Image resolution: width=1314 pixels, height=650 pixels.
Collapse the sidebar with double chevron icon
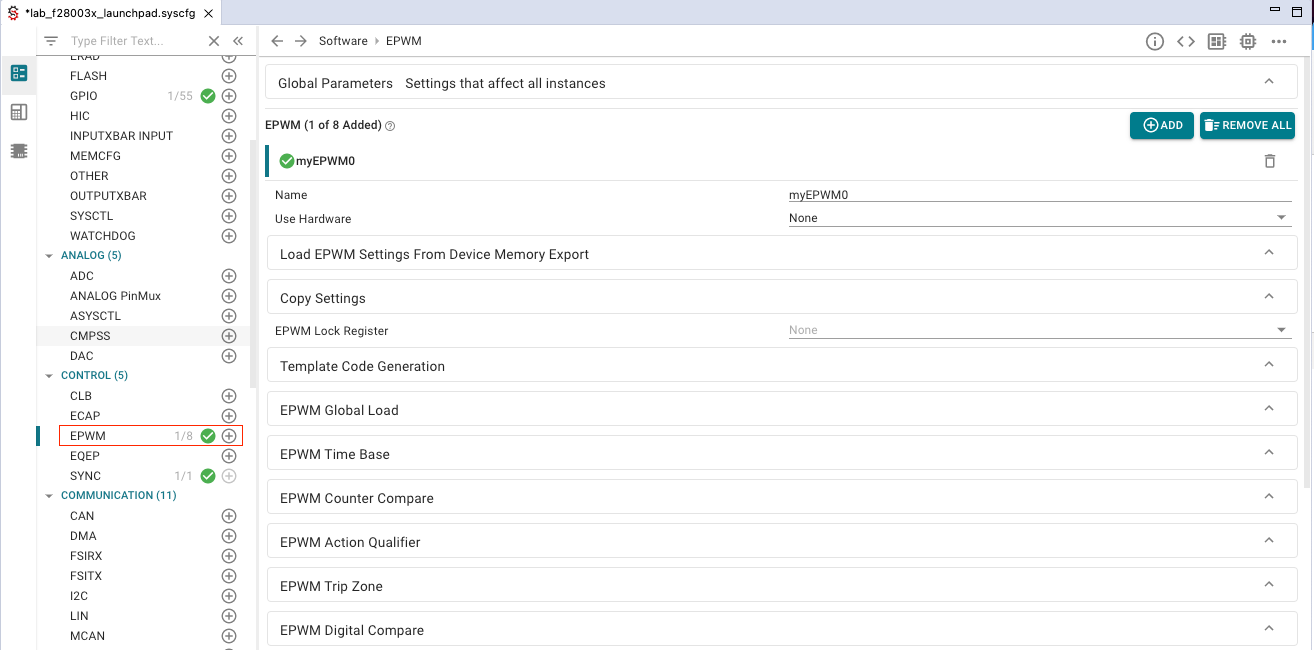pyautogui.click(x=238, y=41)
